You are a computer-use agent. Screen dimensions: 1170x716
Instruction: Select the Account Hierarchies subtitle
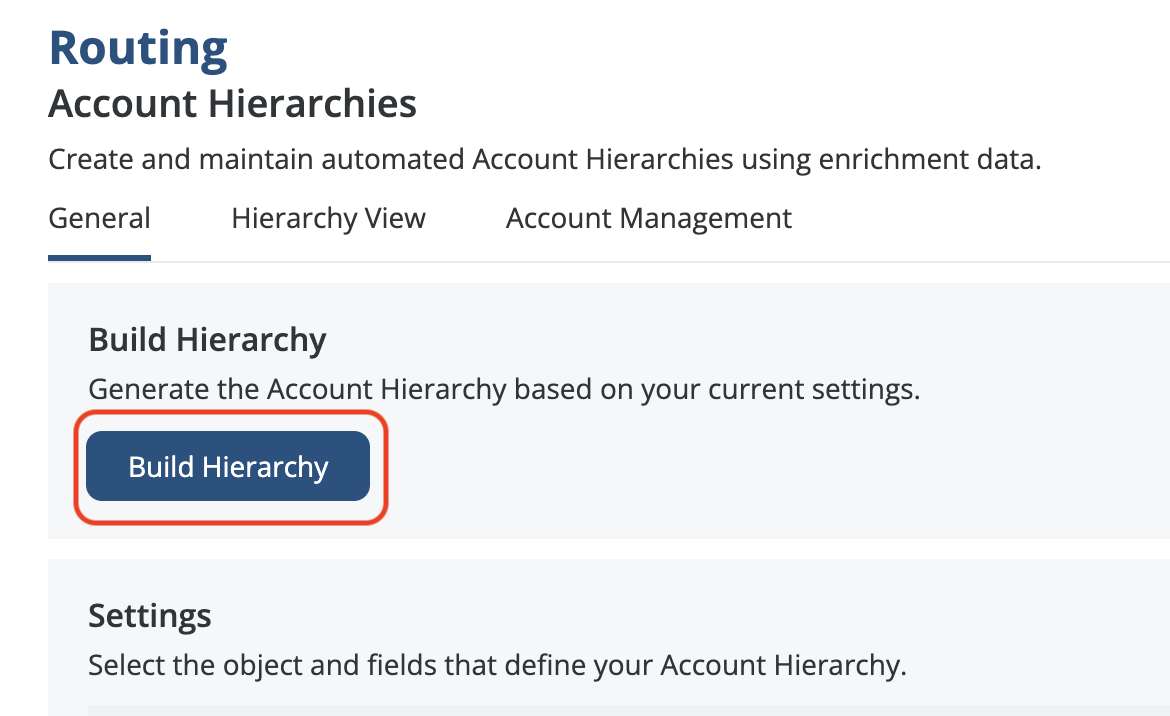point(232,104)
